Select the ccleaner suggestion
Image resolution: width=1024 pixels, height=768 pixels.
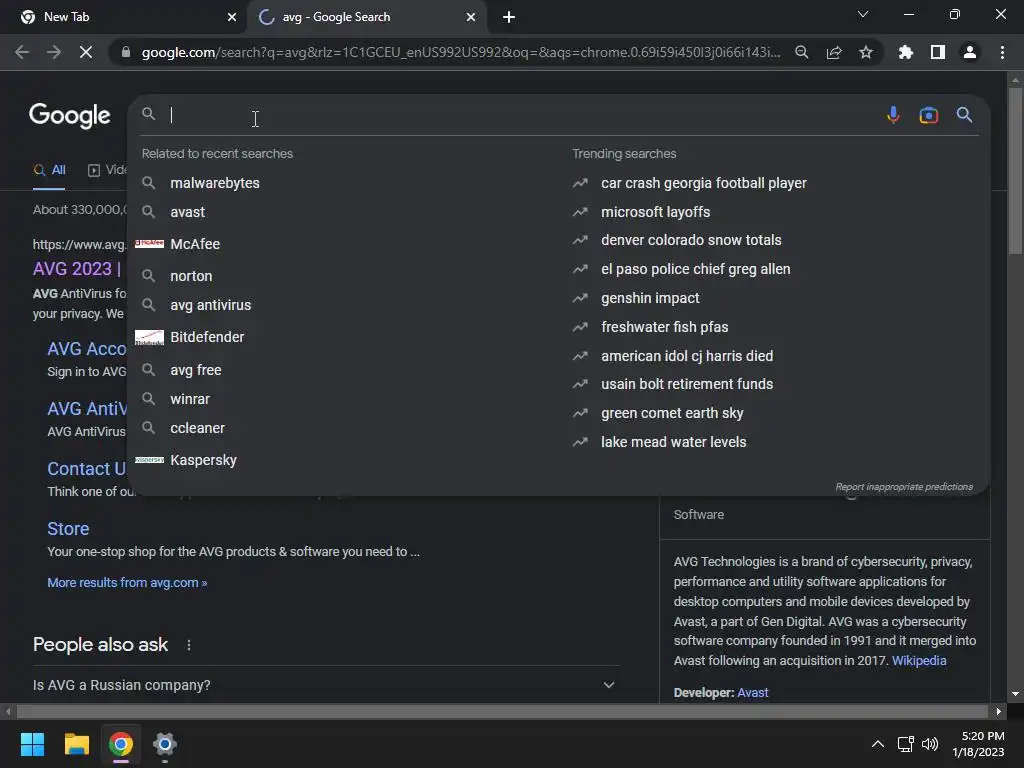[x=197, y=428]
